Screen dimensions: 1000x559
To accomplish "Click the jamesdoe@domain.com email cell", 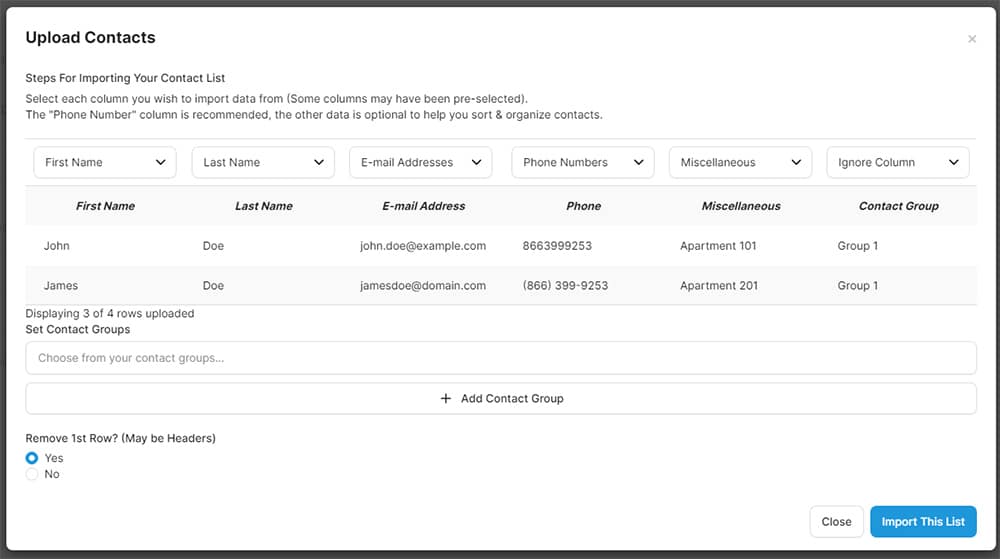I will tap(423, 285).
